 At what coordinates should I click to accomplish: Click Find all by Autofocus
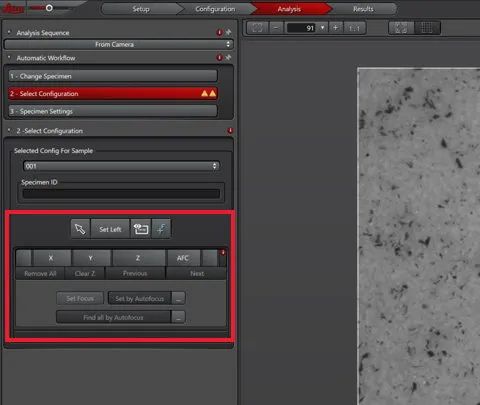point(113,317)
